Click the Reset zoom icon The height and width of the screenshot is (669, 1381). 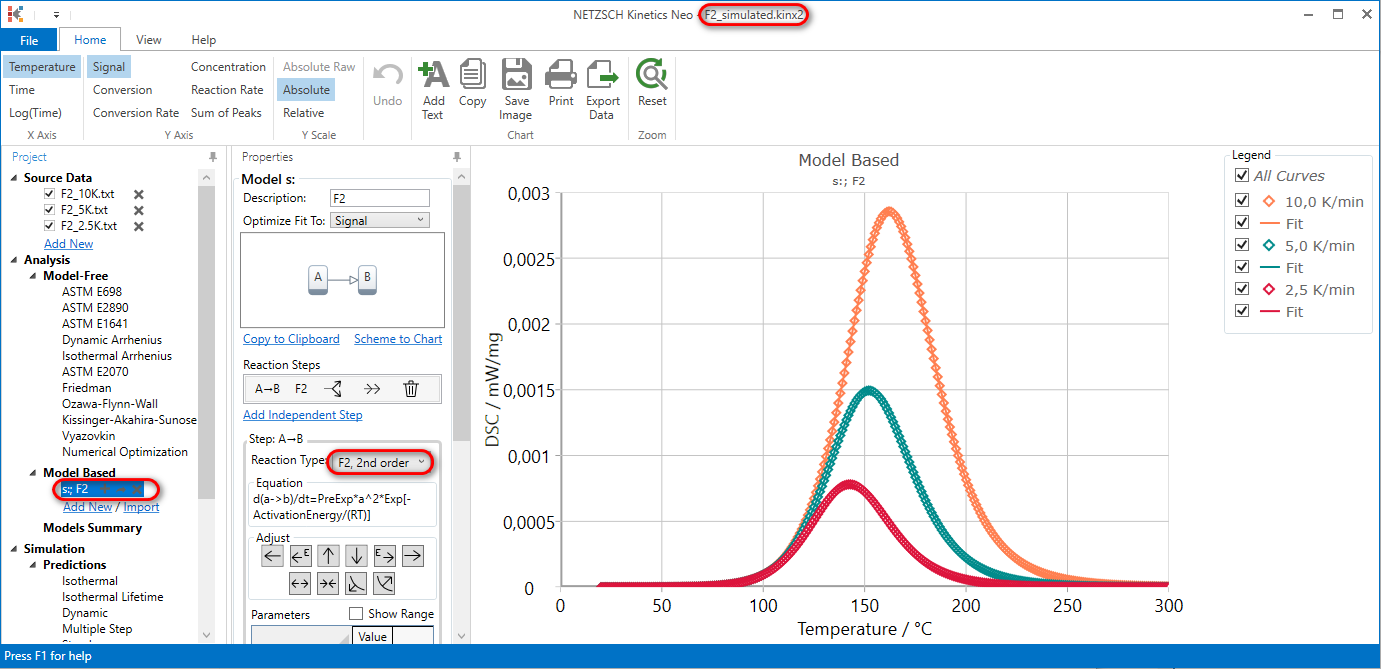point(651,84)
